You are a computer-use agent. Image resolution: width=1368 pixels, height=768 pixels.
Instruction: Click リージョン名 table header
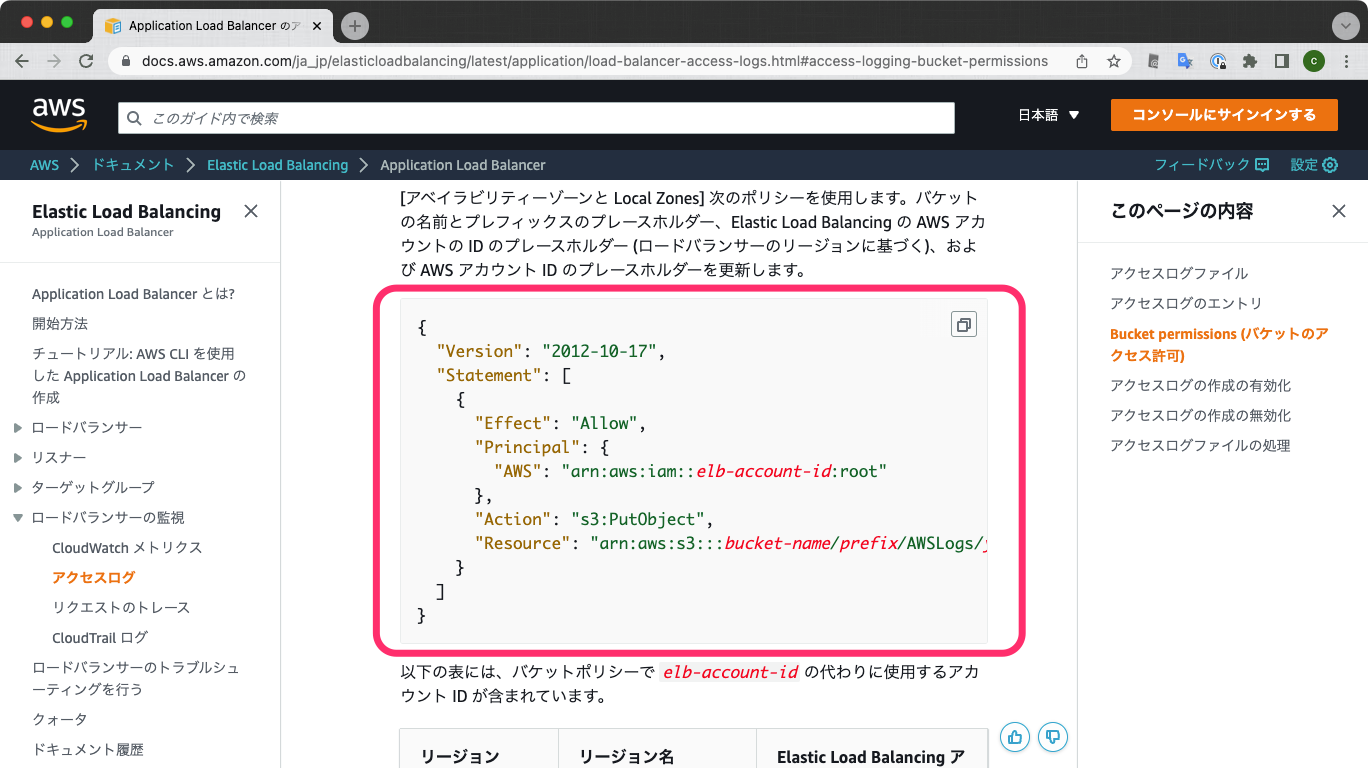626,757
